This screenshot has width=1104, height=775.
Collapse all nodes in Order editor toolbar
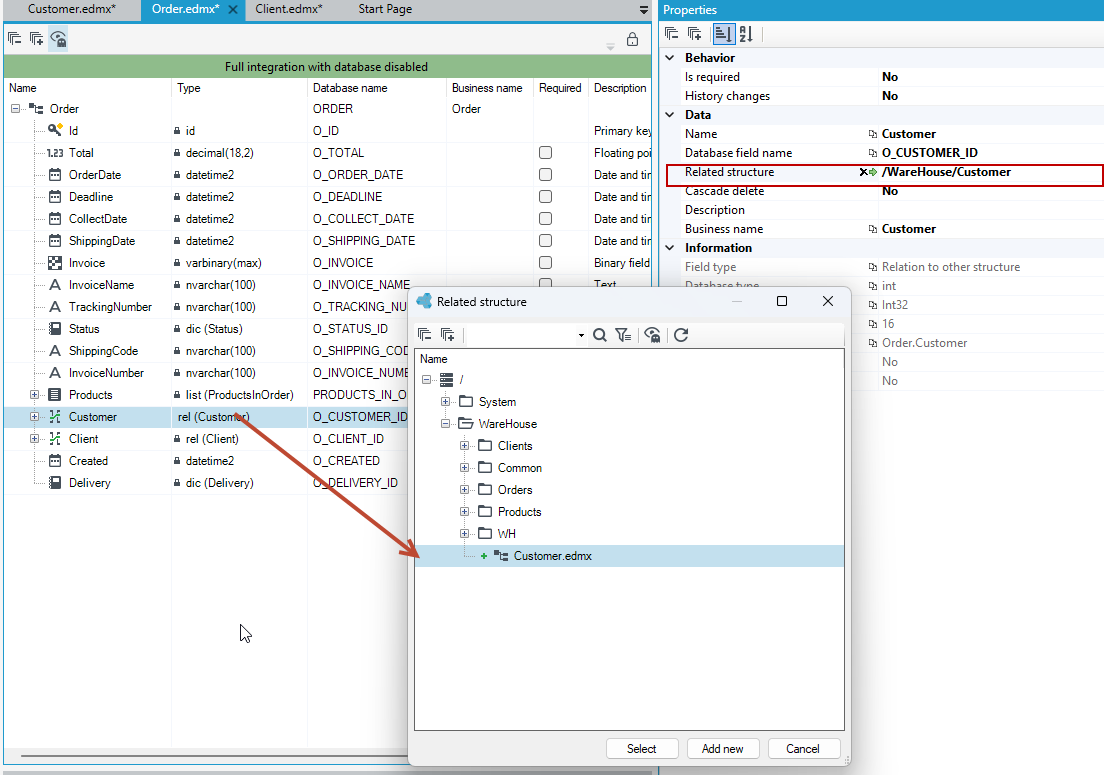pyautogui.click(x=14, y=39)
